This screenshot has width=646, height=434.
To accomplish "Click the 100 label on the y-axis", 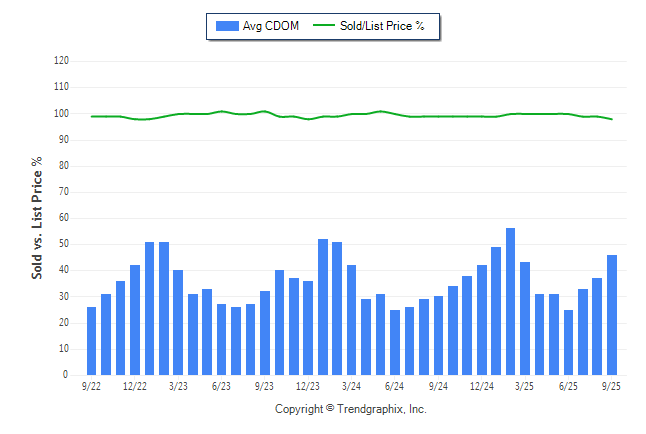I will [x=61, y=113].
